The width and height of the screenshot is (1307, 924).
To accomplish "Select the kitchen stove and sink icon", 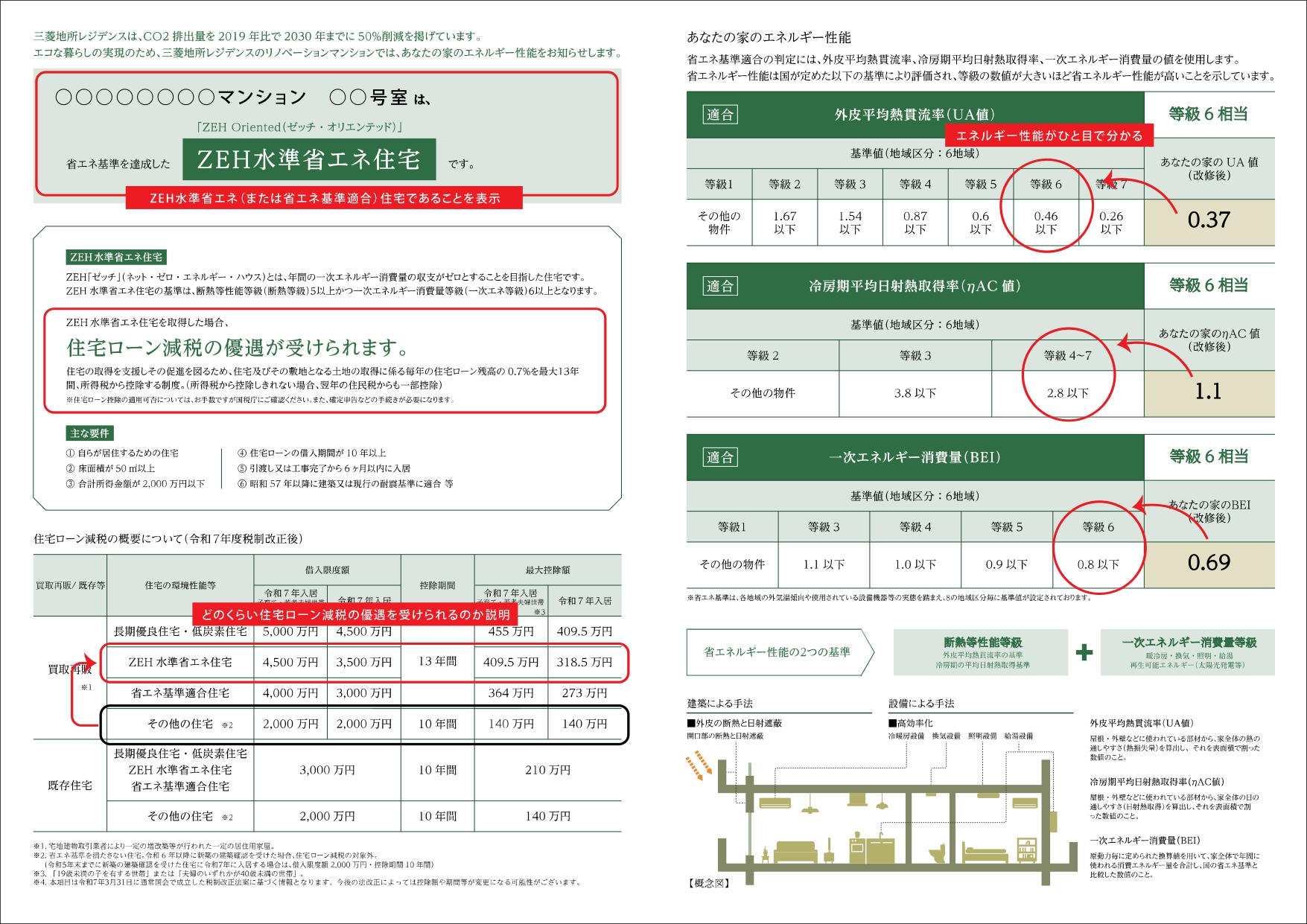I will 871,849.
